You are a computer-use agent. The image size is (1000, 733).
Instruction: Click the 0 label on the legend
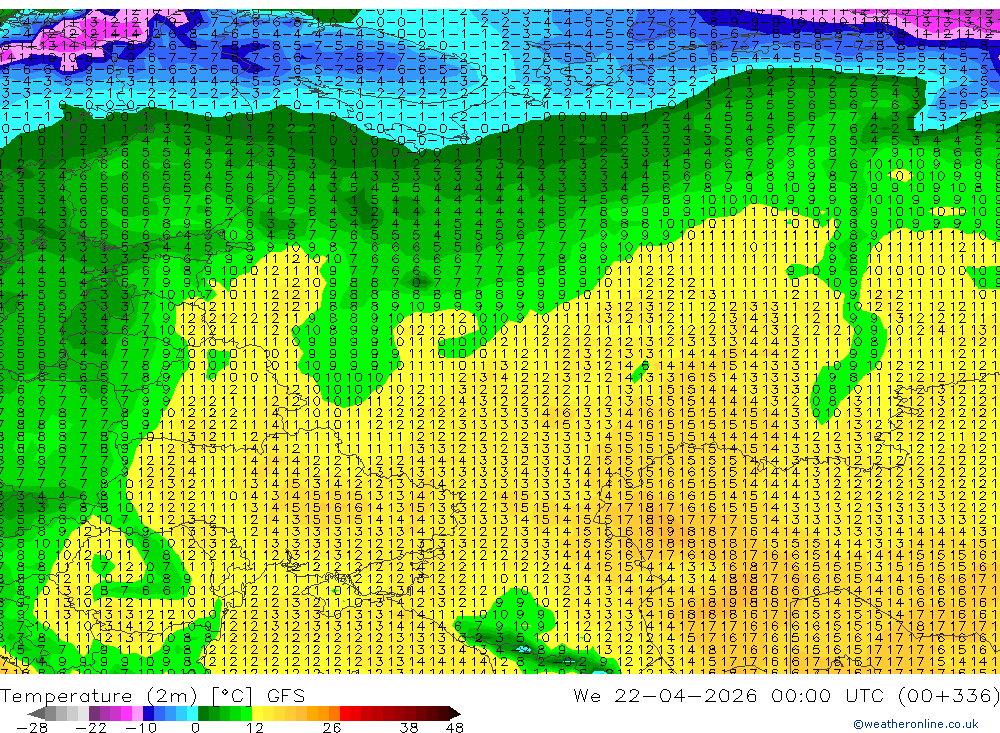(x=195, y=727)
